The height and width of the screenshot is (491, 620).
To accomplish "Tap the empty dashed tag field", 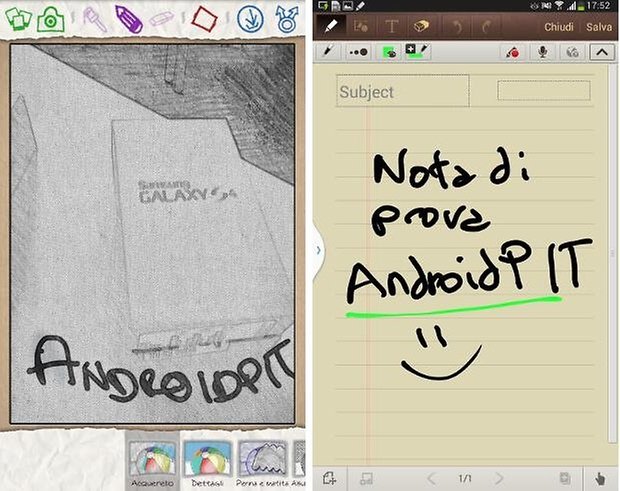I will pyautogui.click(x=544, y=90).
